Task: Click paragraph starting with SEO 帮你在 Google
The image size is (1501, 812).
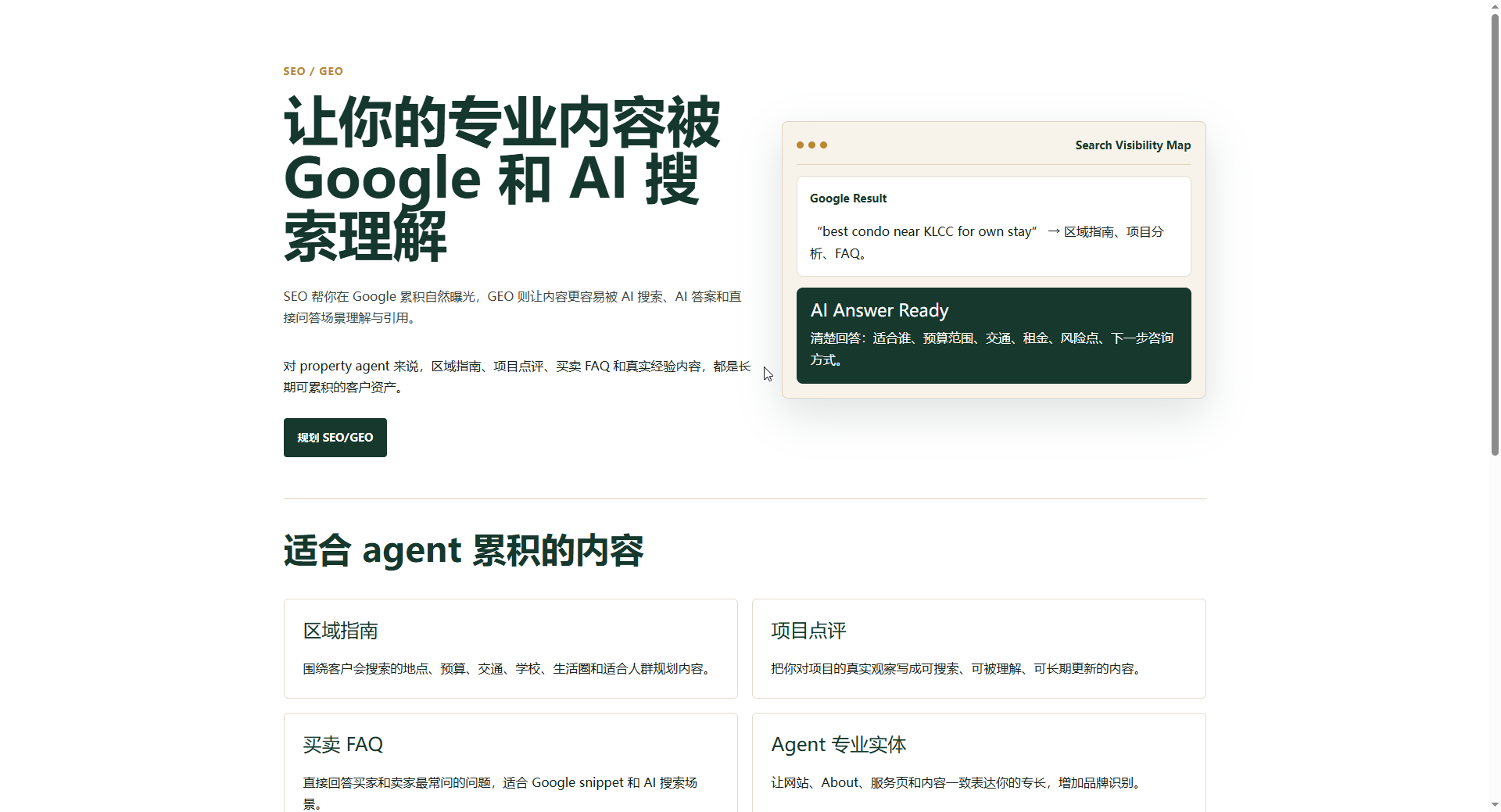Action: [x=513, y=307]
